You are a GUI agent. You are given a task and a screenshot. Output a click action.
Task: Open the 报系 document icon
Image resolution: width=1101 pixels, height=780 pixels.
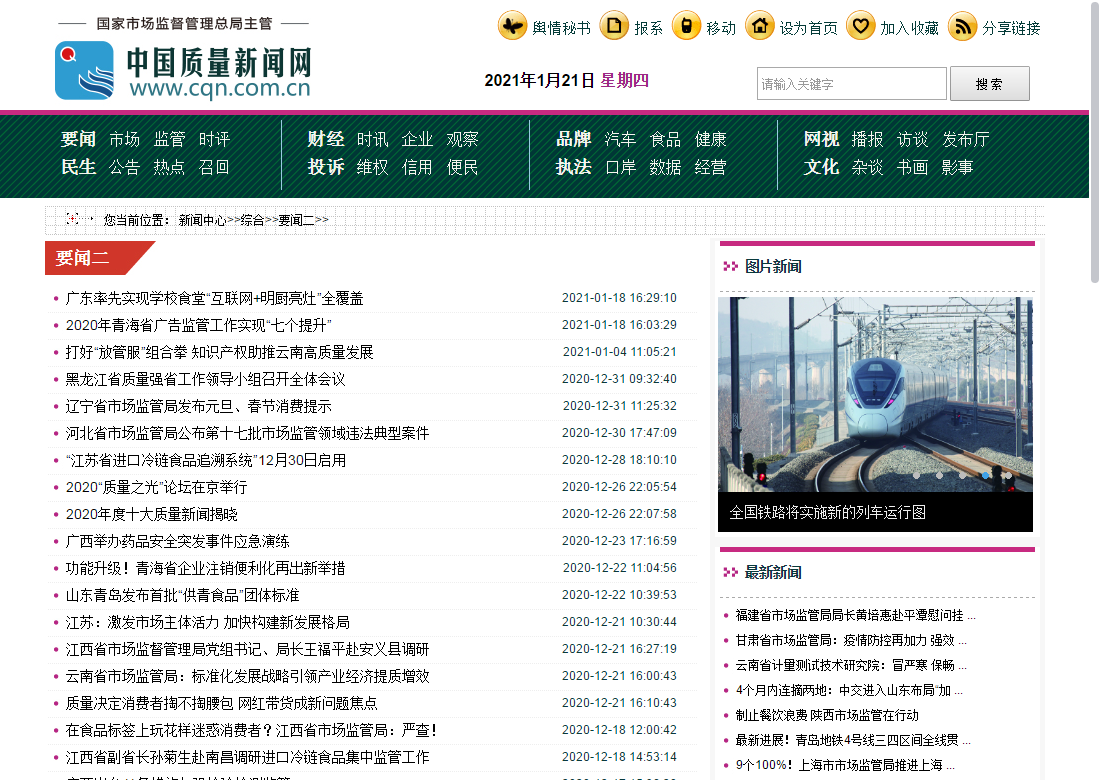tap(614, 26)
